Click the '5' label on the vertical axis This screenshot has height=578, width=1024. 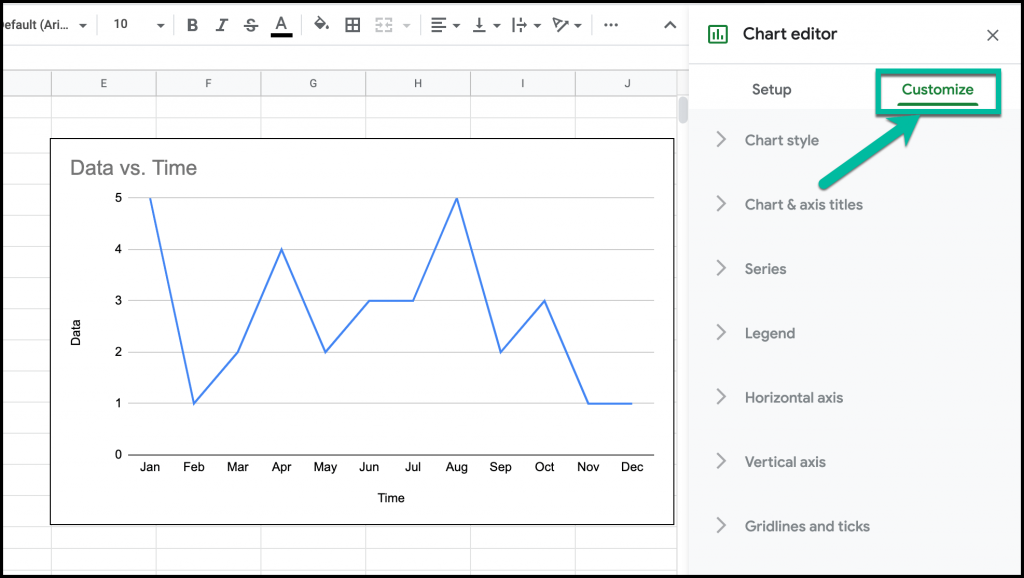click(x=118, y=197)
